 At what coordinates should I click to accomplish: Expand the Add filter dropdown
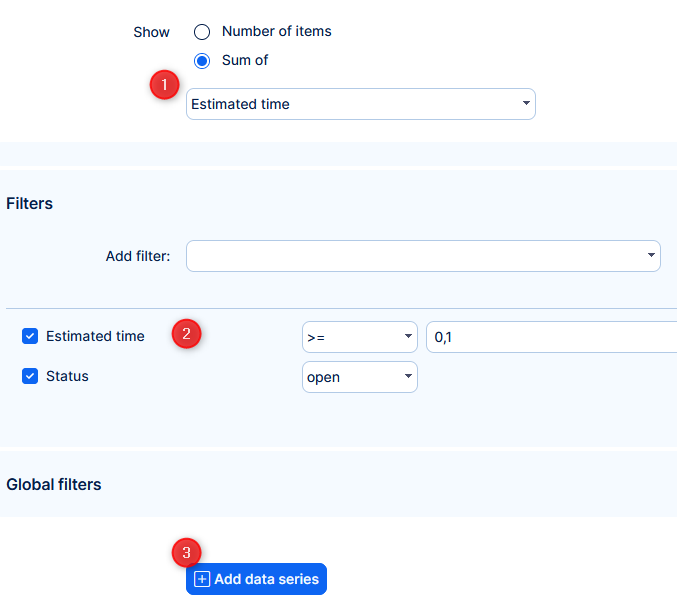[x=422, y=256]
